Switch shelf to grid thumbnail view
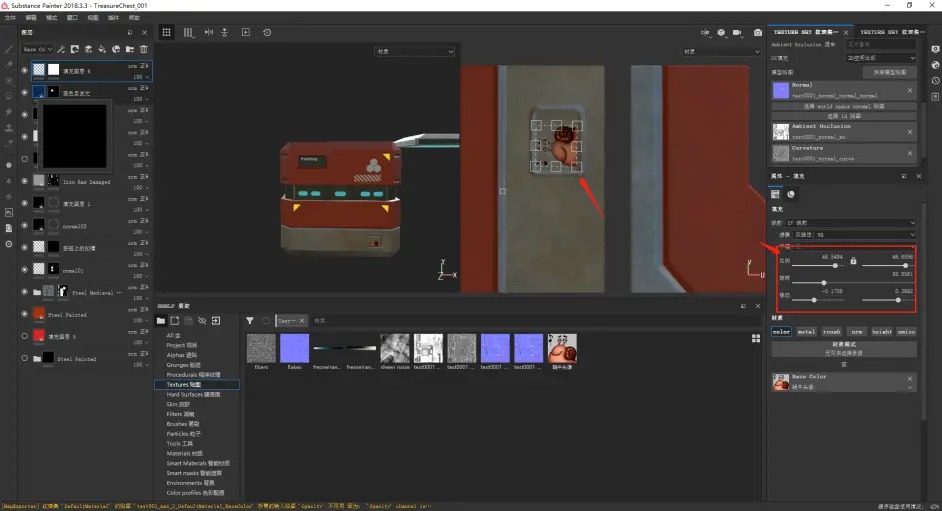 pos(756,339)
